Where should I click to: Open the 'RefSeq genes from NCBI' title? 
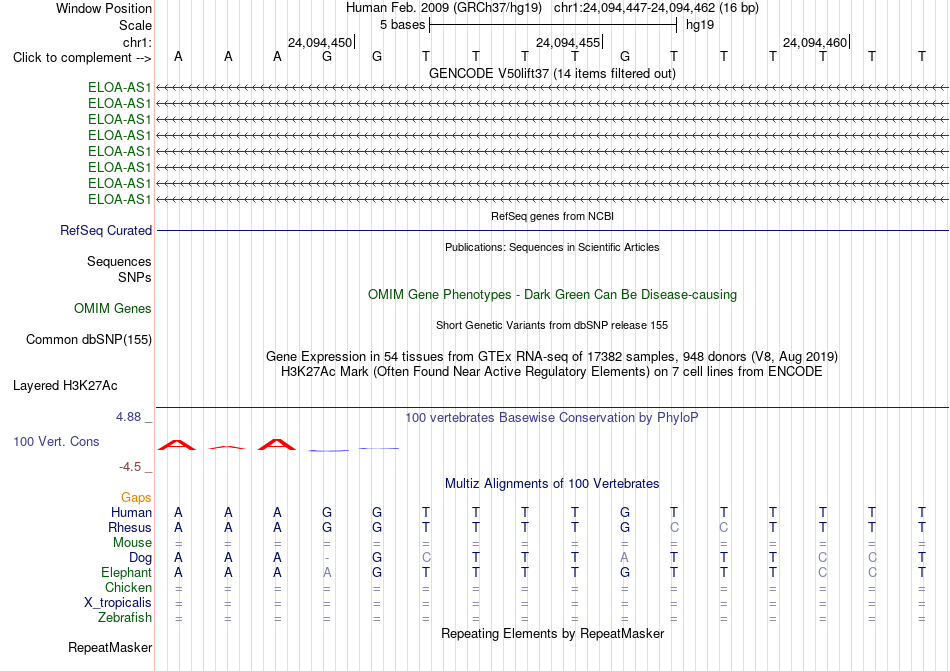553,216
